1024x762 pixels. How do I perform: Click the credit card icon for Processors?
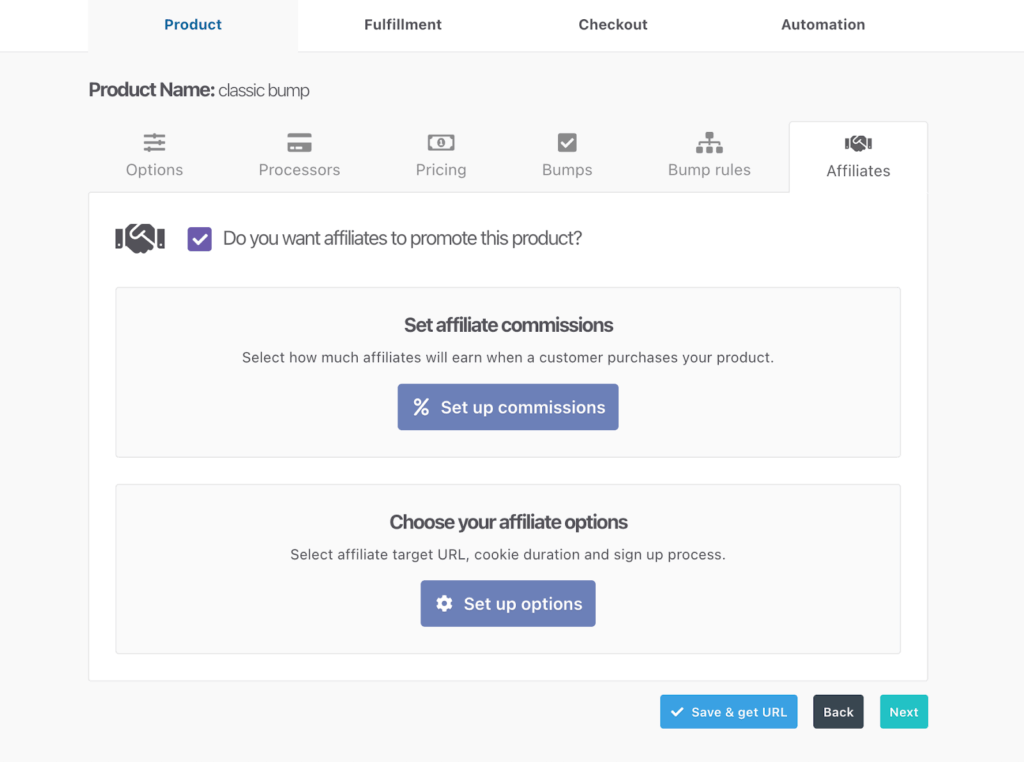point(299,142)
